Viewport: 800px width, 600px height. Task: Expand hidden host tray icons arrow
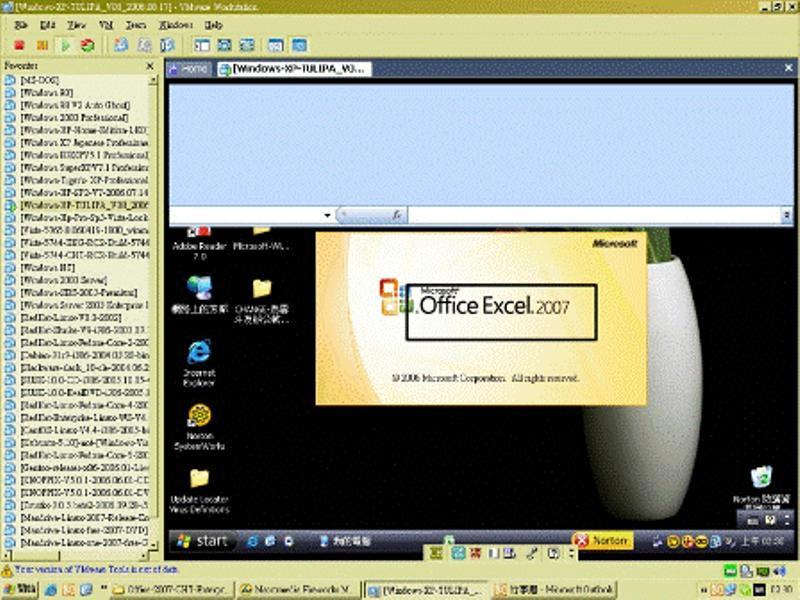[704, 590]
